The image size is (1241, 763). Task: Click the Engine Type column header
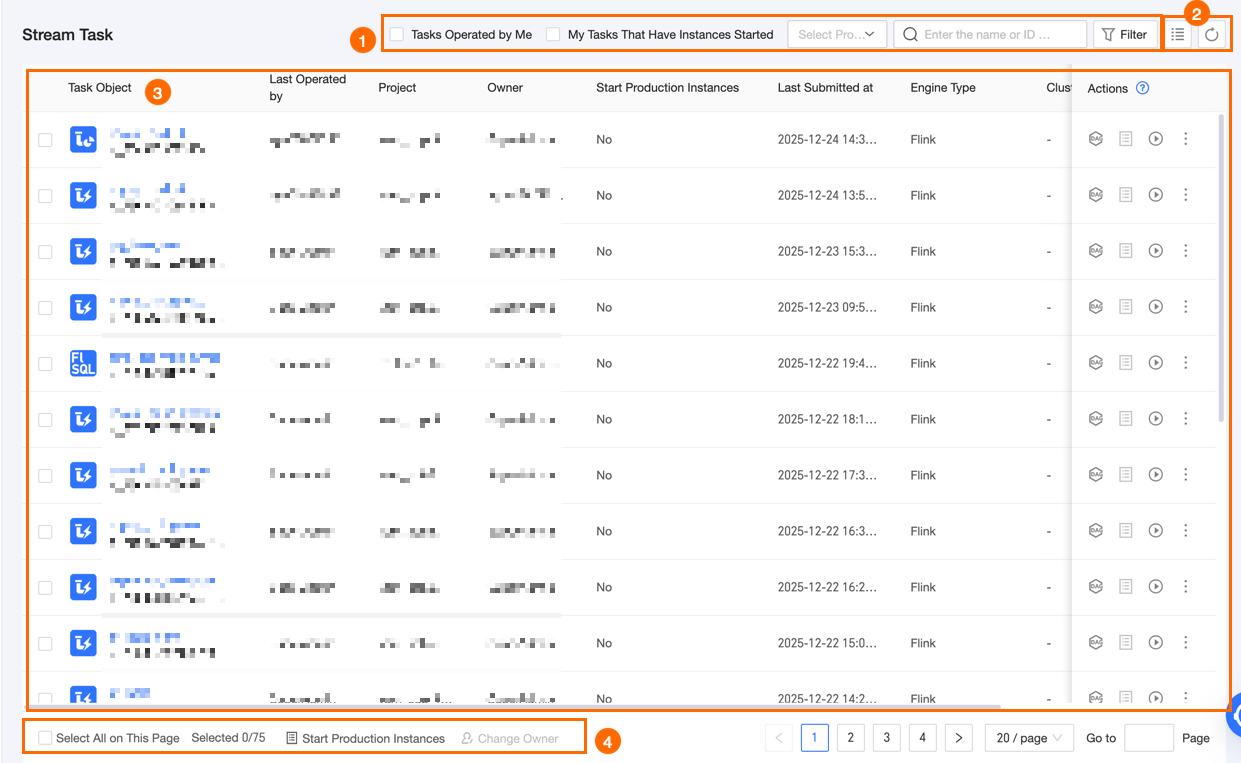point(943,88)
